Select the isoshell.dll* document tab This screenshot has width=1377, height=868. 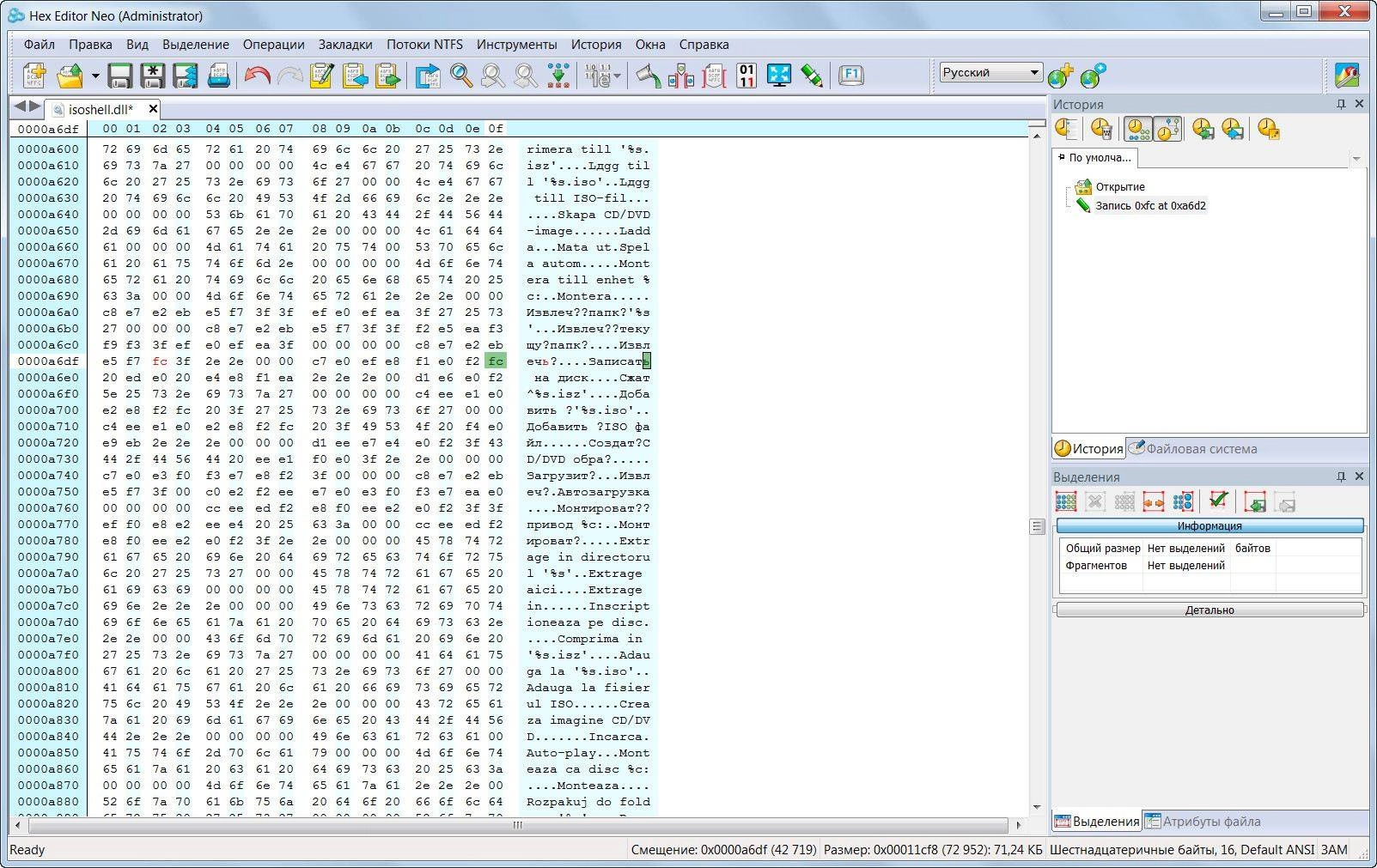click(101, 109)
